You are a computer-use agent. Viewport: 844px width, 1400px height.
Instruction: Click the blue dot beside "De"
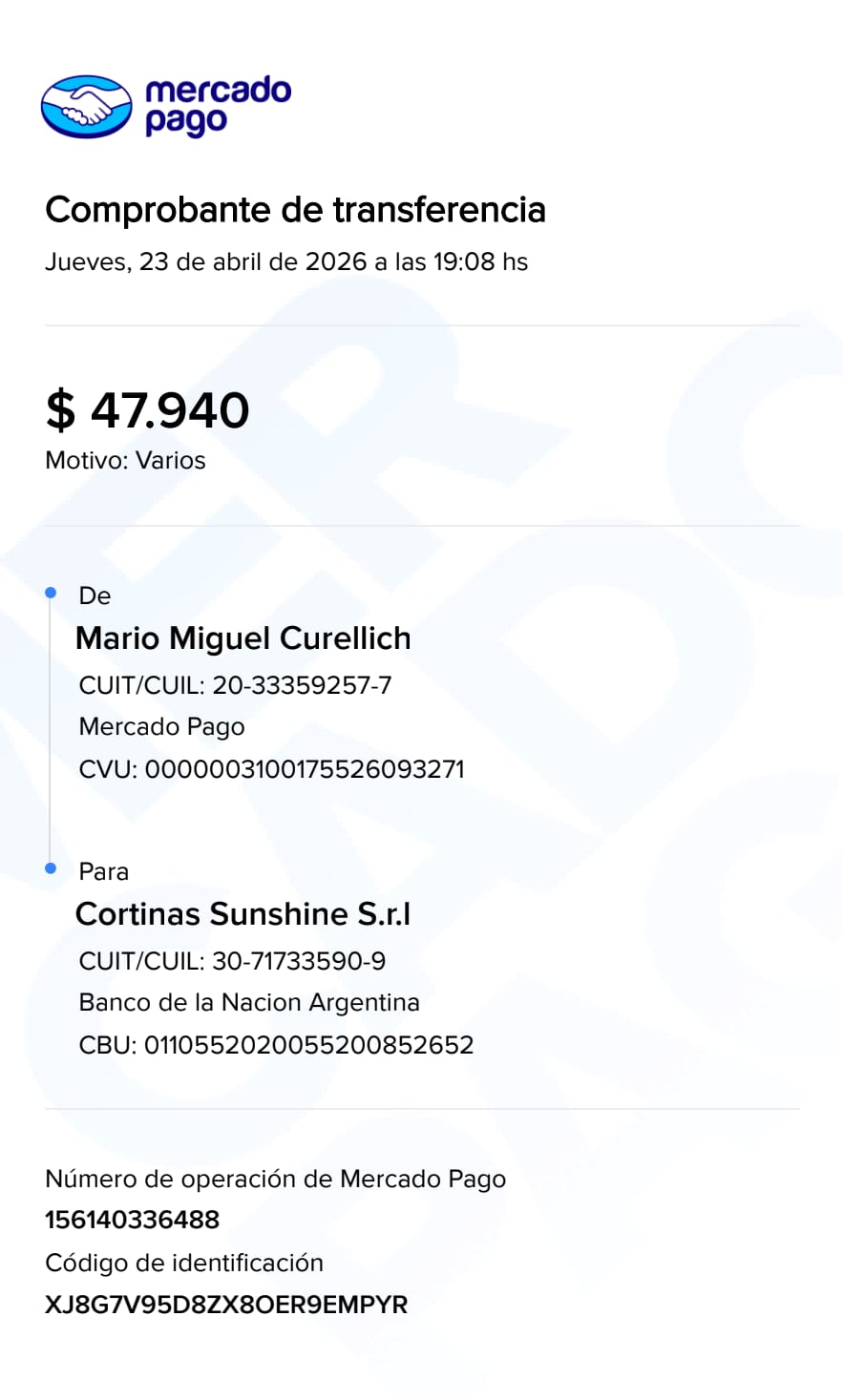[52, 594]
